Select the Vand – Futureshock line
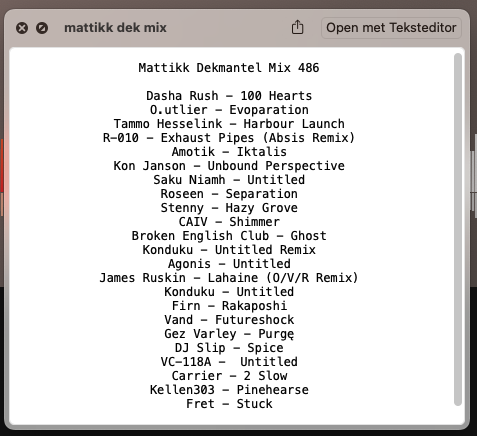477x436 pixels. (229, 320)
